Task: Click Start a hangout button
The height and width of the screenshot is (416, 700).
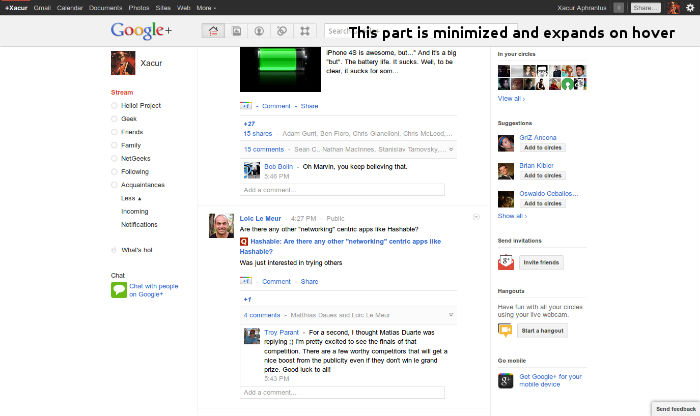Action: 542,331
